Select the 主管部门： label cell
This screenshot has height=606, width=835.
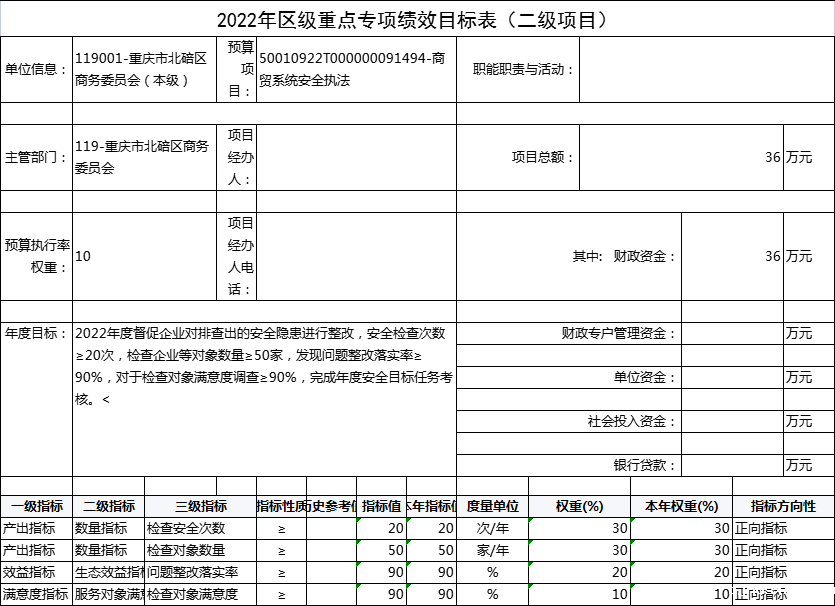click(x=36, y=158)
